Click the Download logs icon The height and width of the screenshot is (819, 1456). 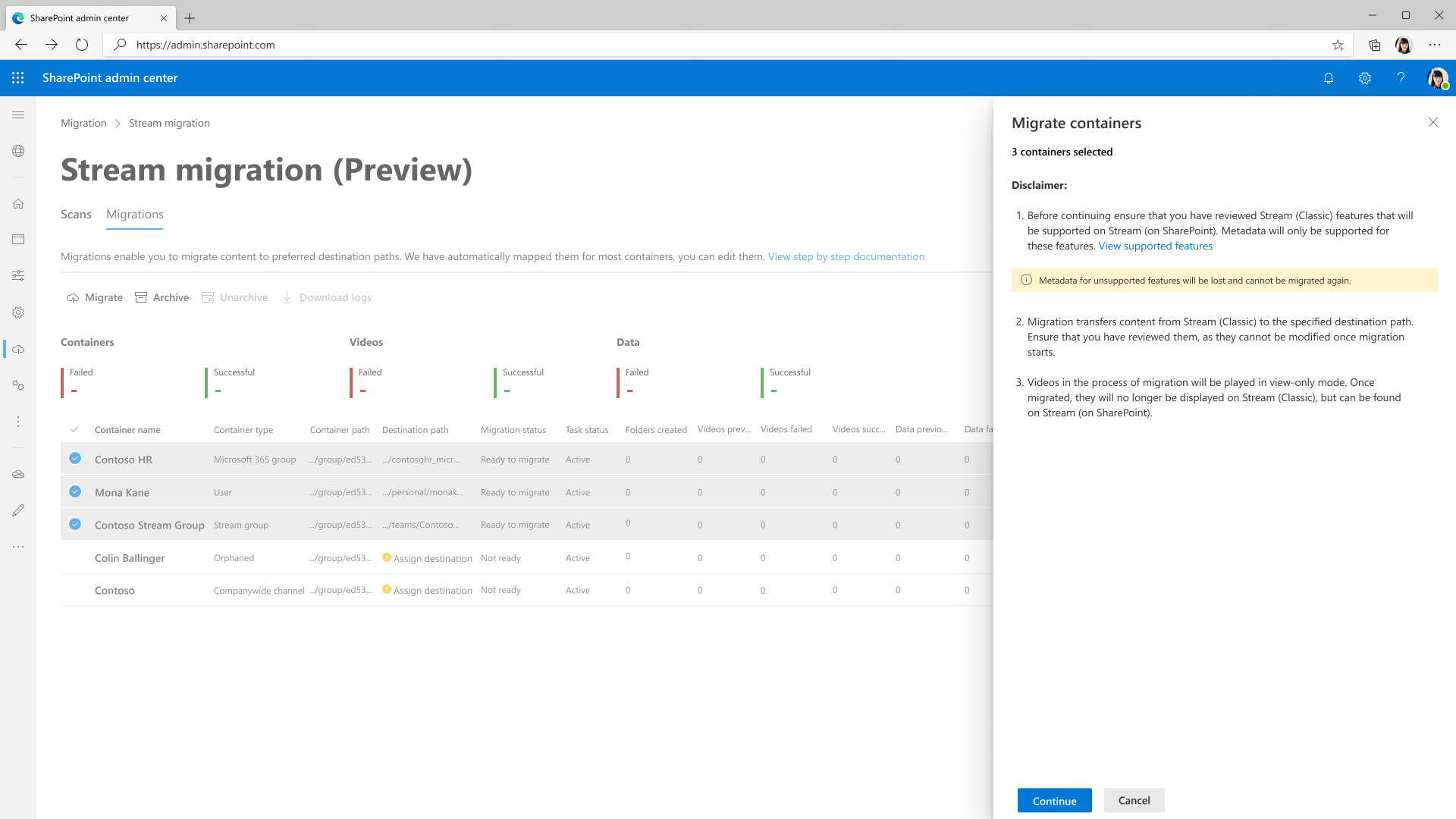pyautogui.click(x=287, y=297)
